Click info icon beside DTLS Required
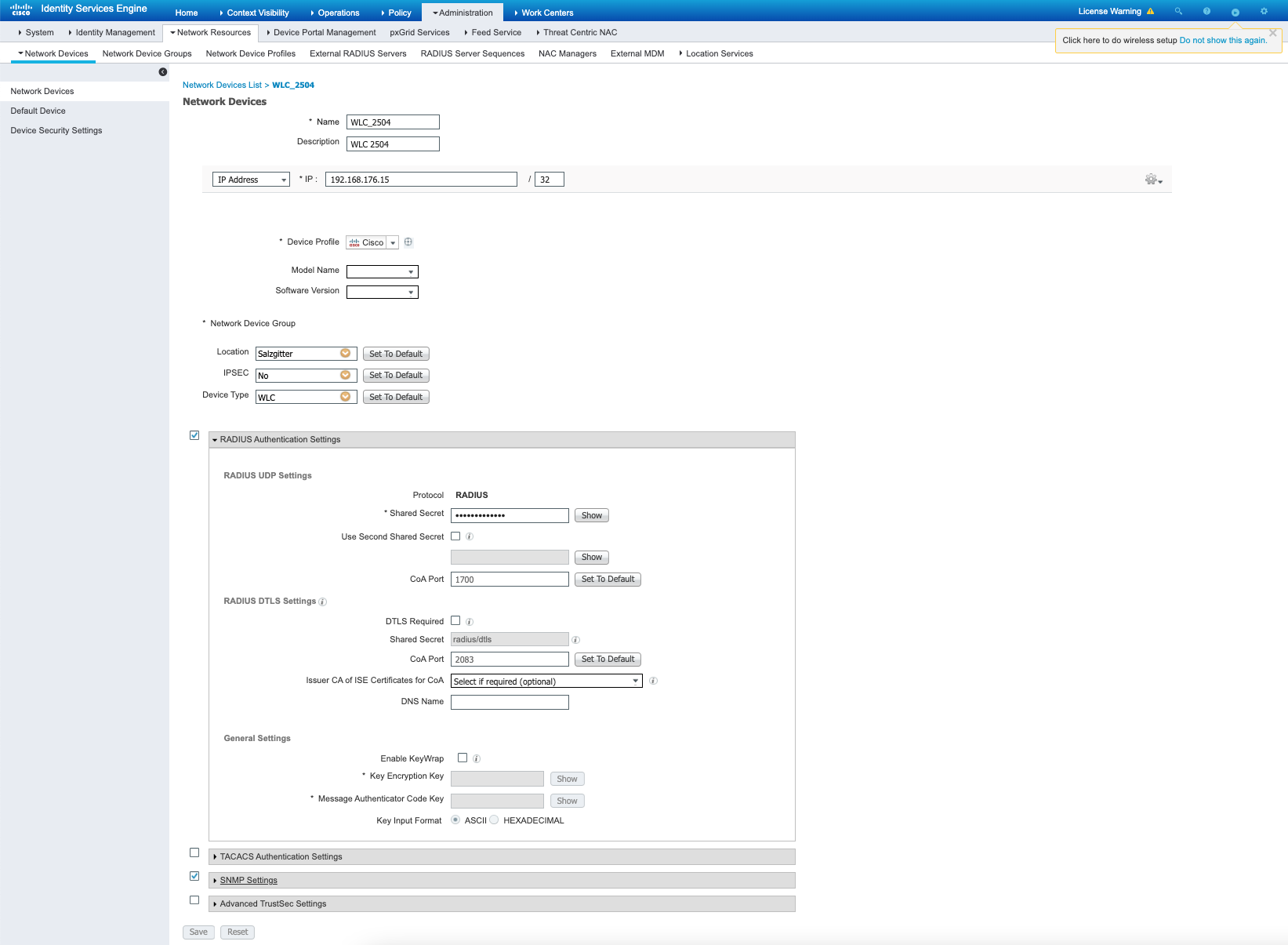 coord(470,622)
